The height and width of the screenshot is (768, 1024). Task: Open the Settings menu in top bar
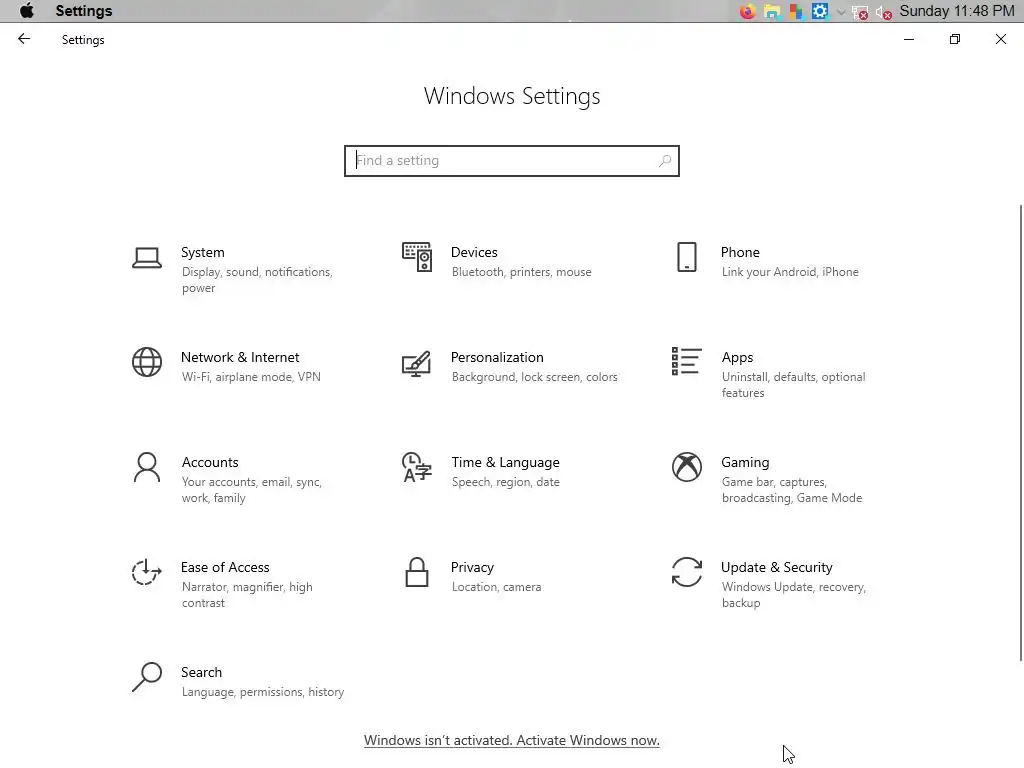point(84,11)
